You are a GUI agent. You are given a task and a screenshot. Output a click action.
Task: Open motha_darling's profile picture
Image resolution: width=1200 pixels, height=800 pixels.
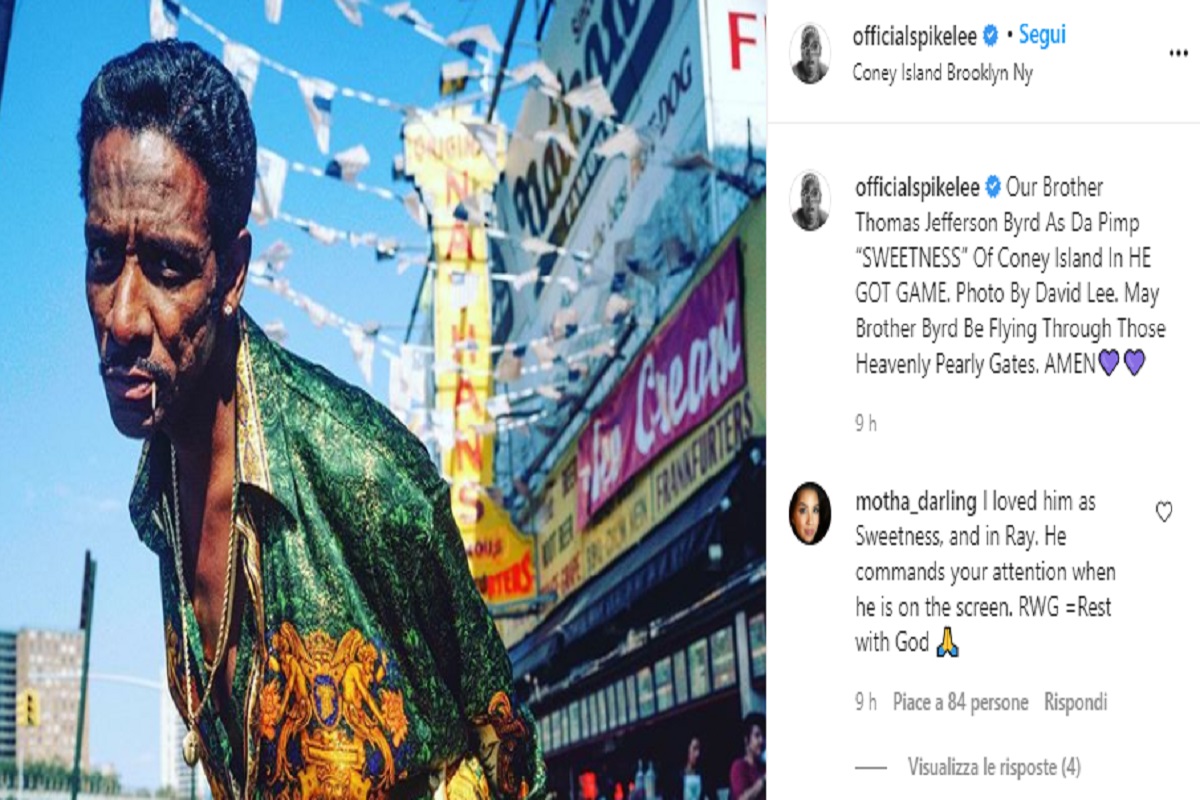click(810, 513)
